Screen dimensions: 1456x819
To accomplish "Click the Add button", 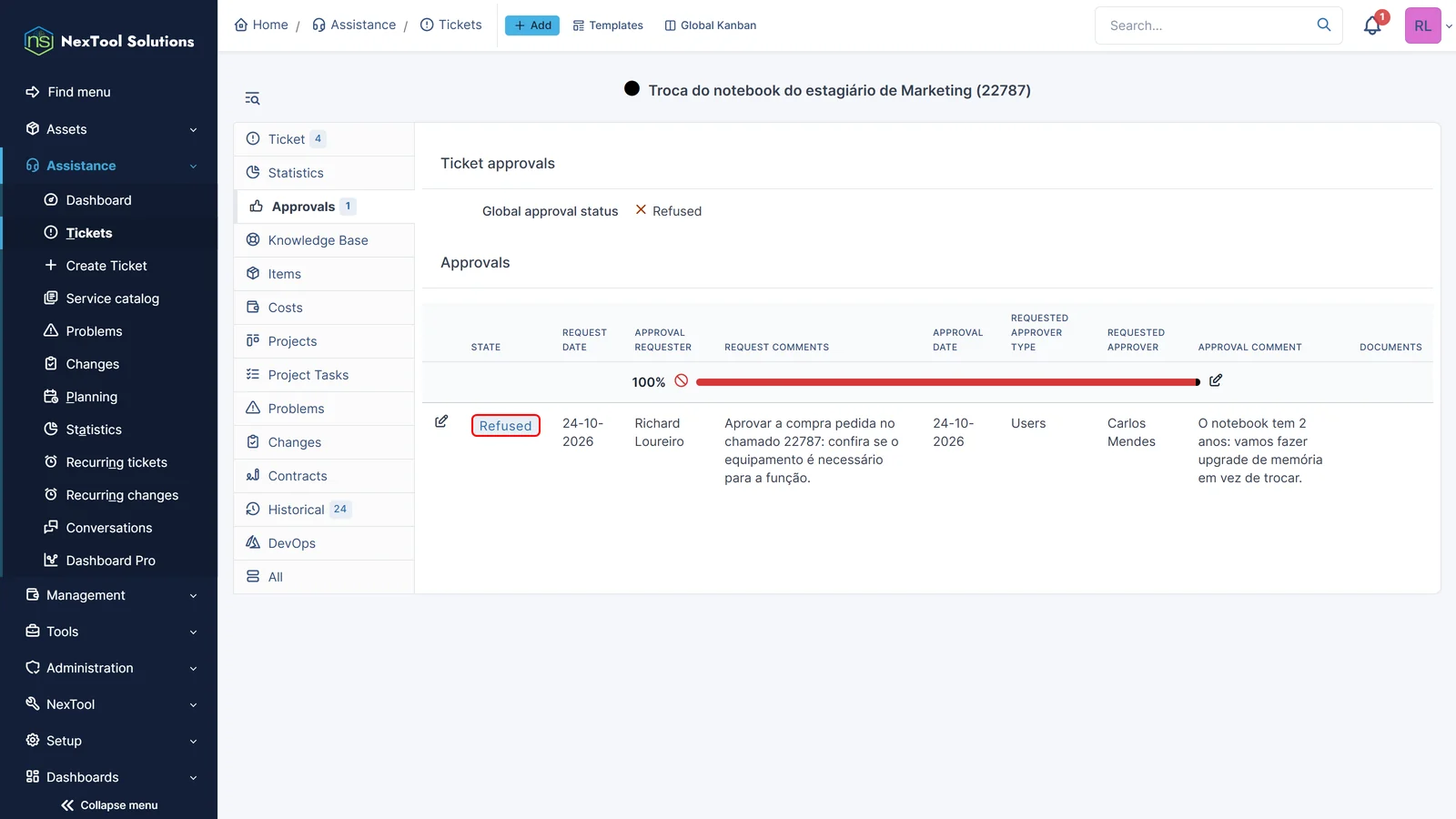I will point(532,25).
